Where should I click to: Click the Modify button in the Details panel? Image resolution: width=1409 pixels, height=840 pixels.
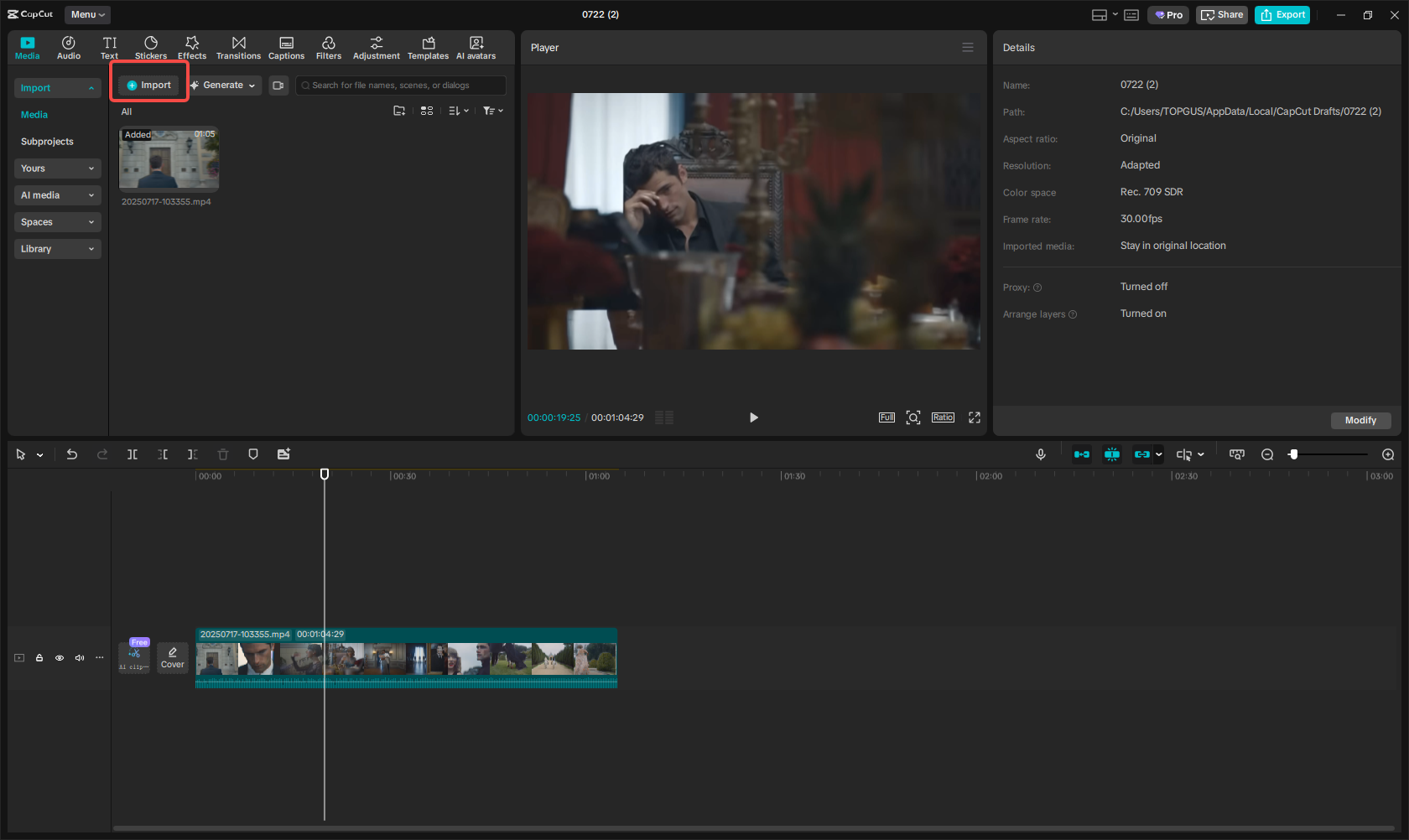(x=1360, y=420)
